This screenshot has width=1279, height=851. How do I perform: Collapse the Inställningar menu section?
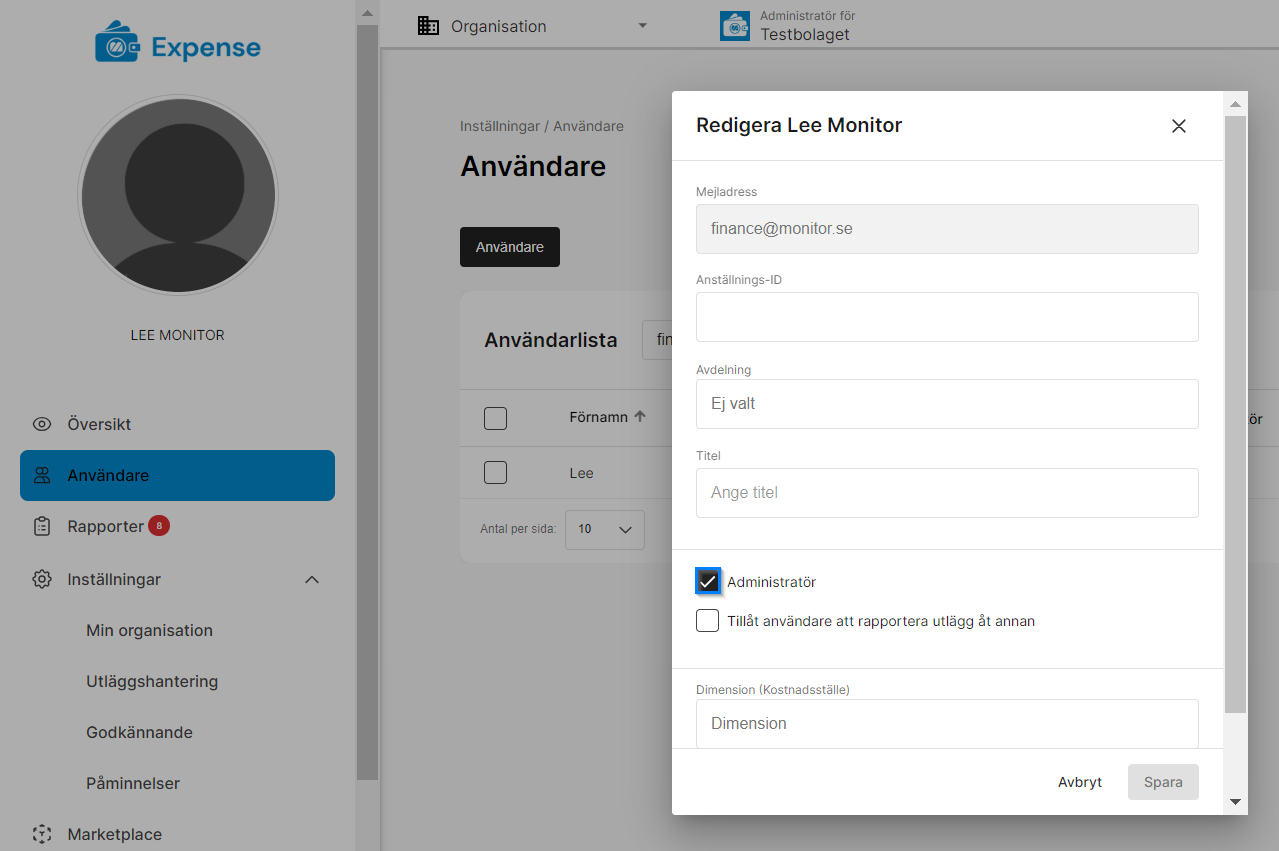pos(312,580)
